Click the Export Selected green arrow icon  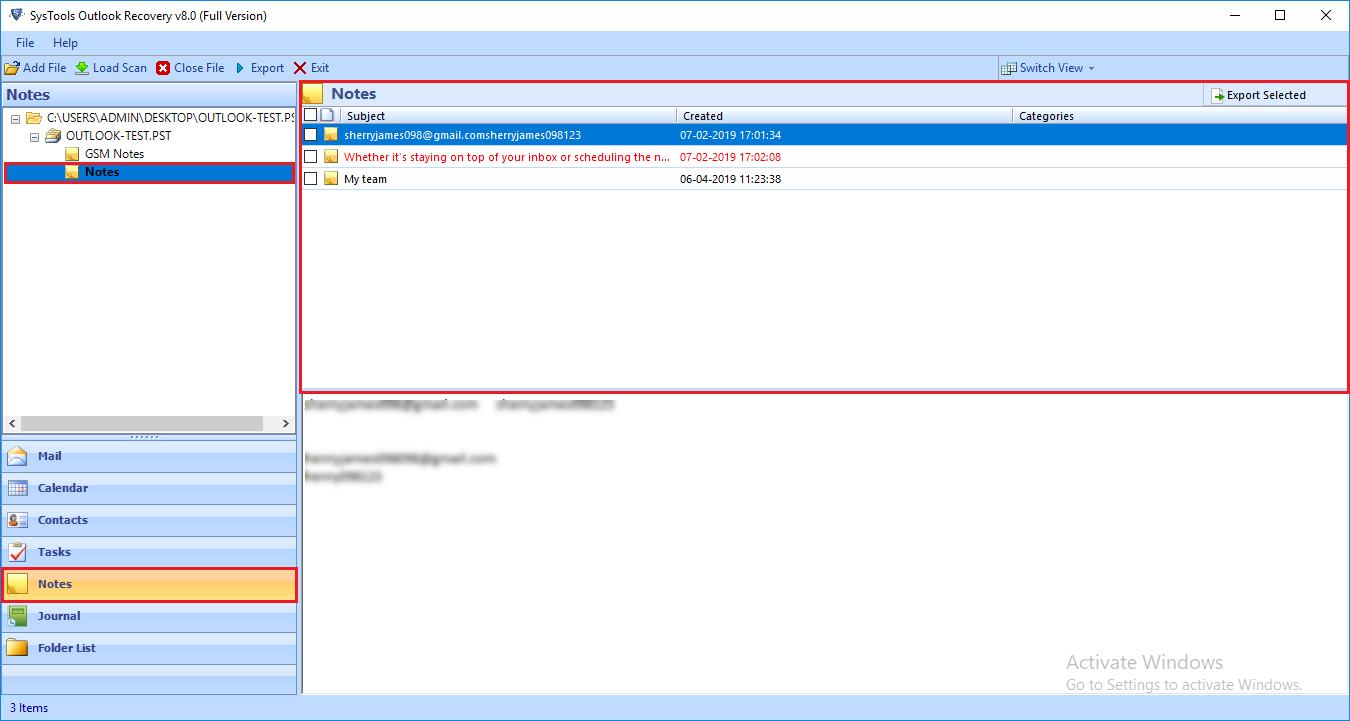pos(1218,96)
